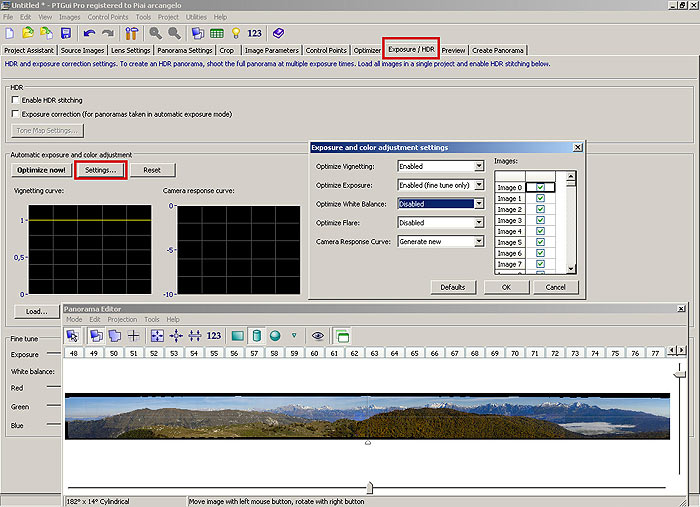
Task: Open the Projection menu in Panorama Editor
Action: [x=122, y=320]
